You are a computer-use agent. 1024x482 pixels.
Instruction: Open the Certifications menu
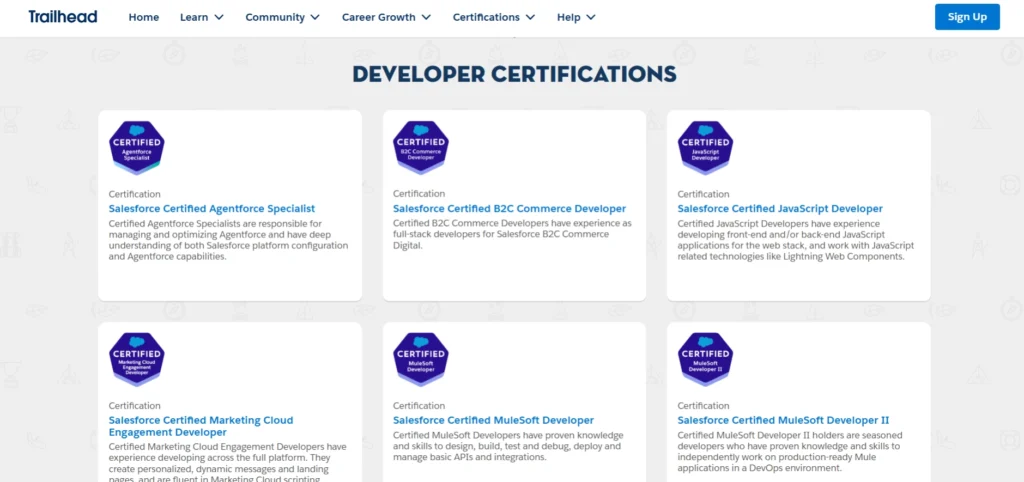tap(494, 18)
